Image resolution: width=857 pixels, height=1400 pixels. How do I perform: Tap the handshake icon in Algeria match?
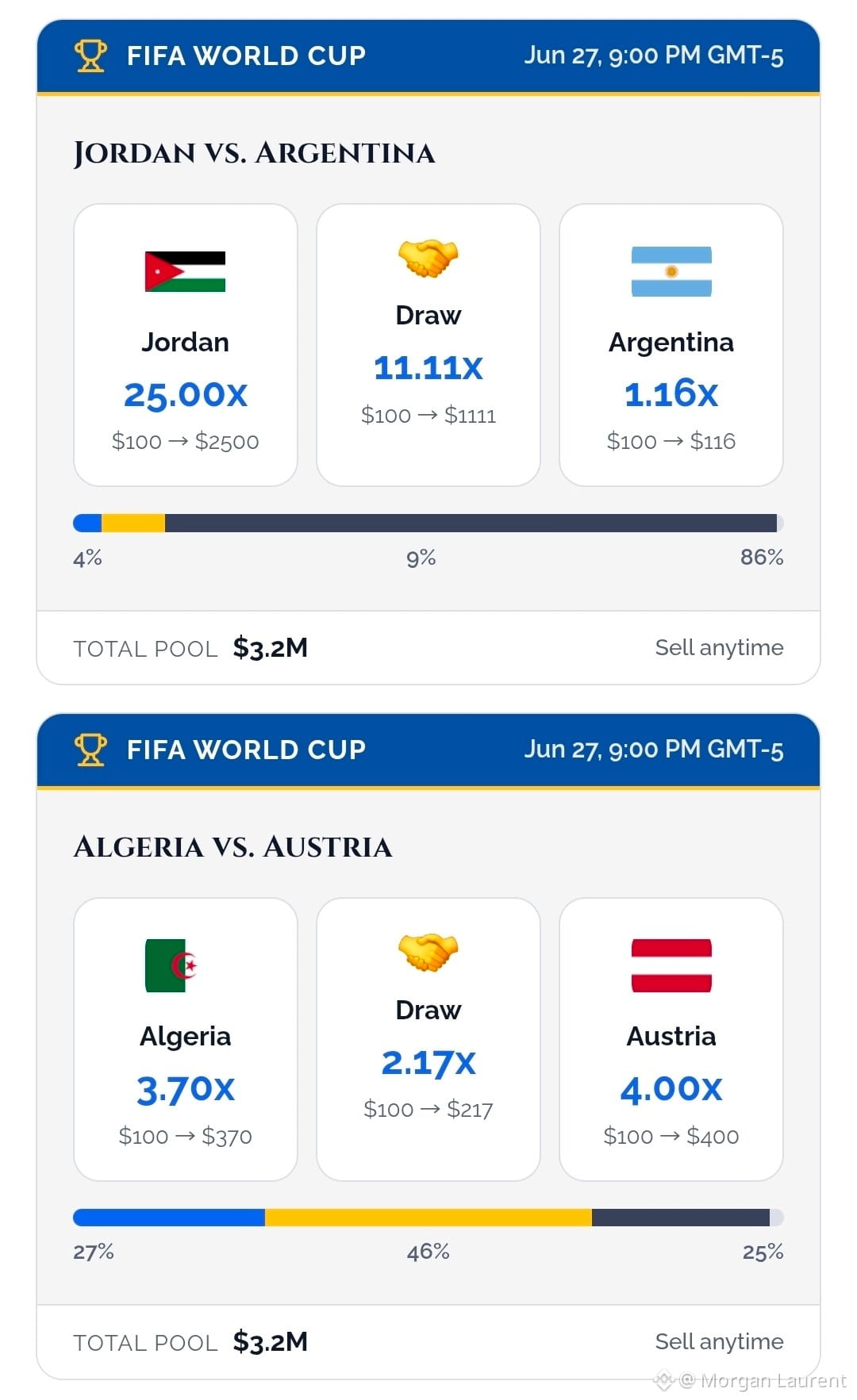point(428,952)
